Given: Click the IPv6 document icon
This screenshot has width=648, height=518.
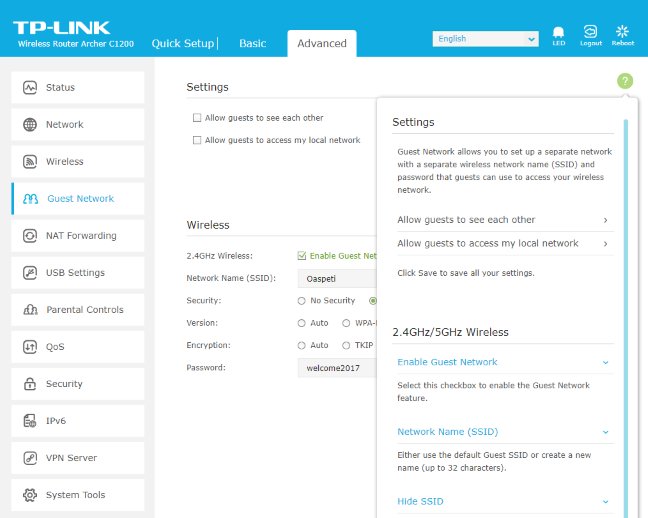Looking at the screenshot, I should point(30,421).
